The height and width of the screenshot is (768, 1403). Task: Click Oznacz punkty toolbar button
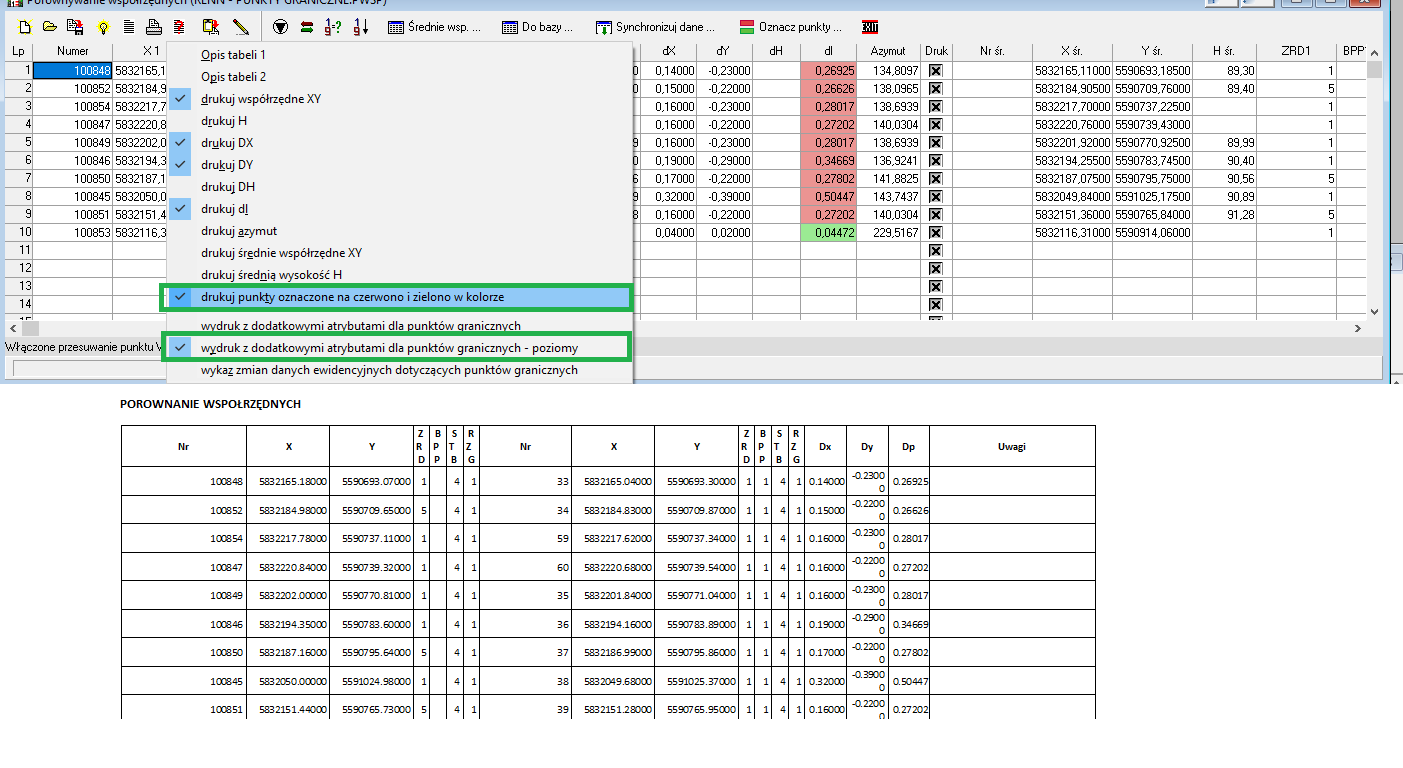pos(792,27)
